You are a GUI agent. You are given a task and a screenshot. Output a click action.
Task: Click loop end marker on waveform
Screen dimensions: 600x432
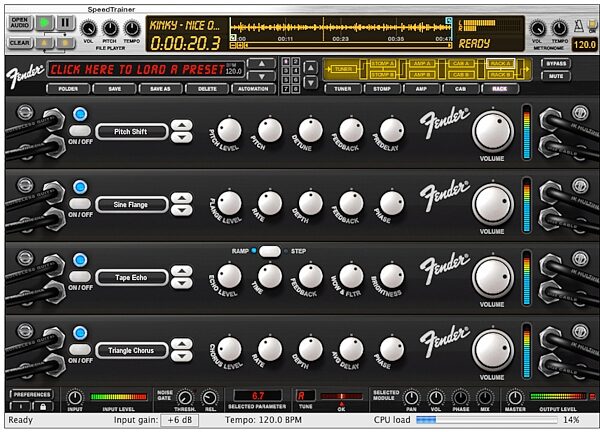tap(448, 20)
